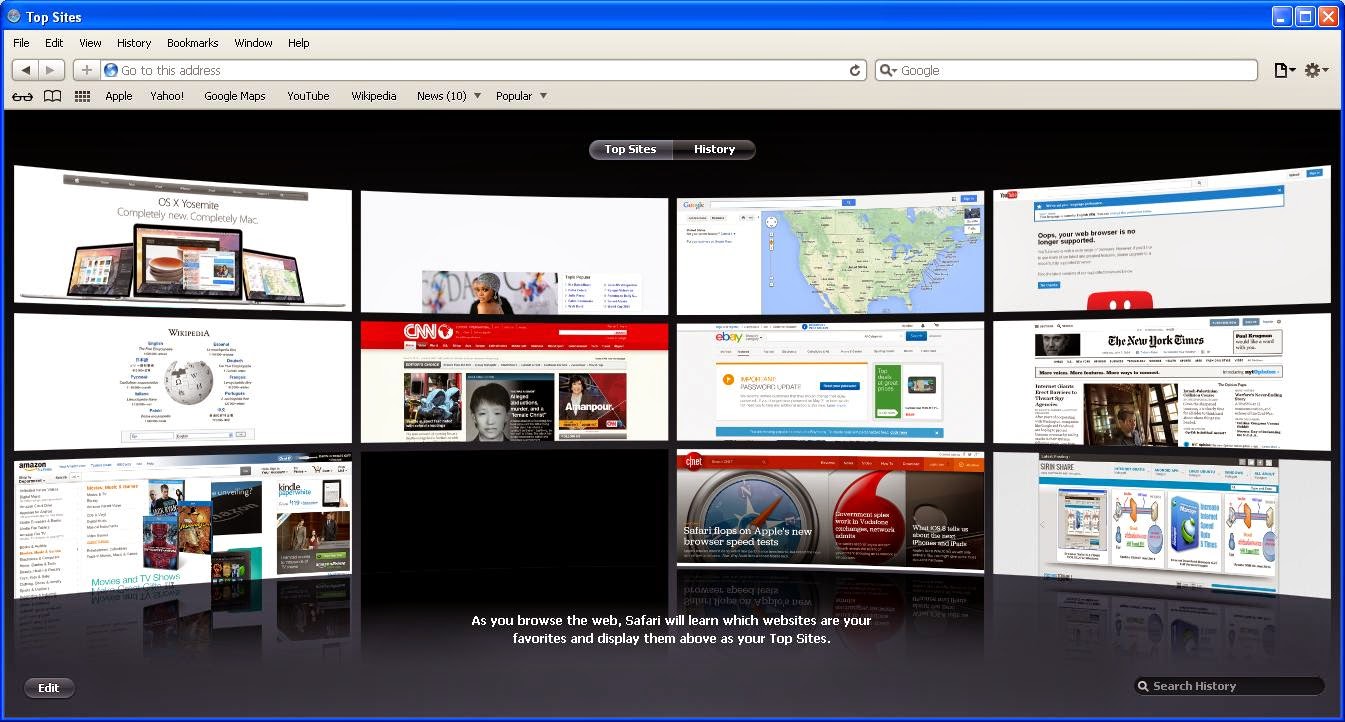Open the YouTube unsupported browser thumbnail
1345x722 pixels.
click(1162, 238)
